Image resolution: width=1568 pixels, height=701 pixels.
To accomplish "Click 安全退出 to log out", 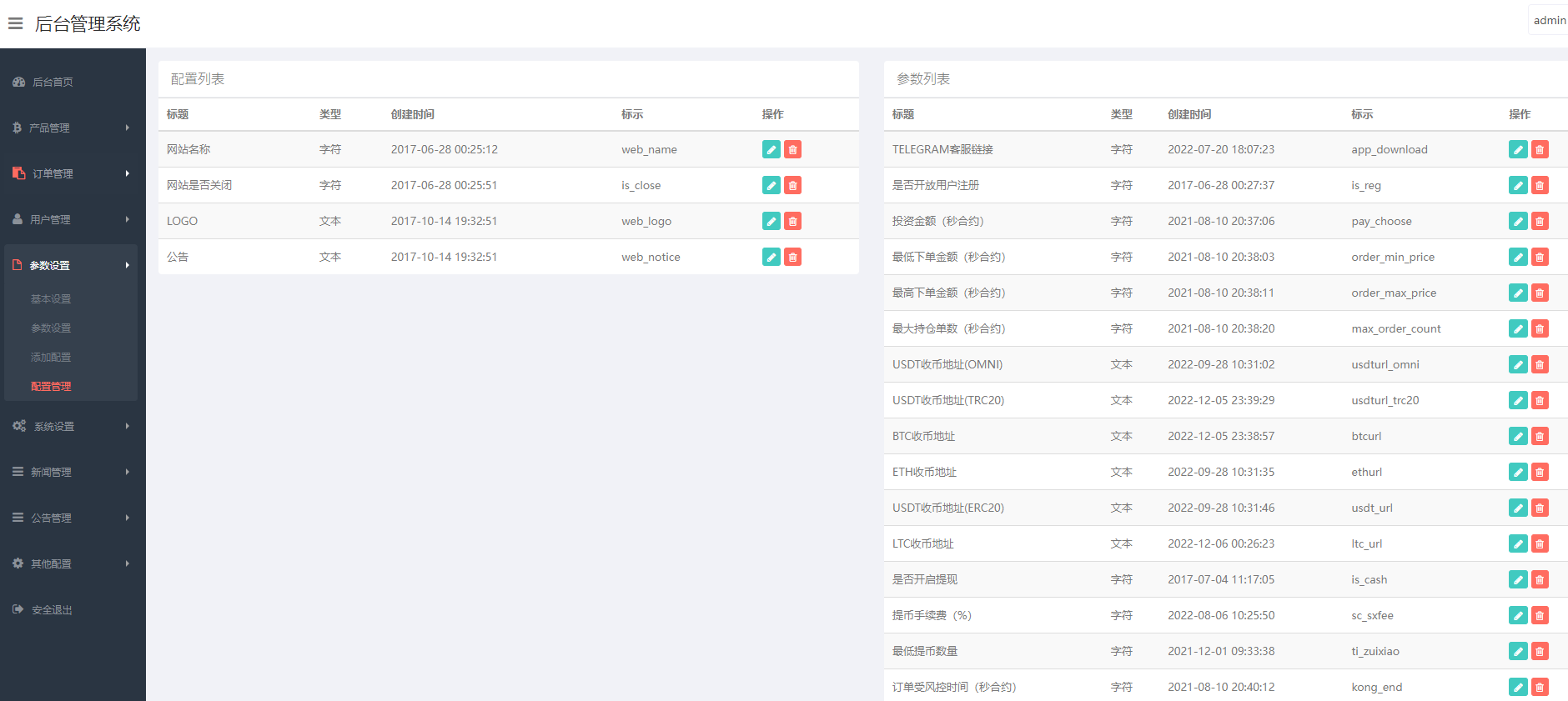I will pyautogui.click(x=52, y=610).
